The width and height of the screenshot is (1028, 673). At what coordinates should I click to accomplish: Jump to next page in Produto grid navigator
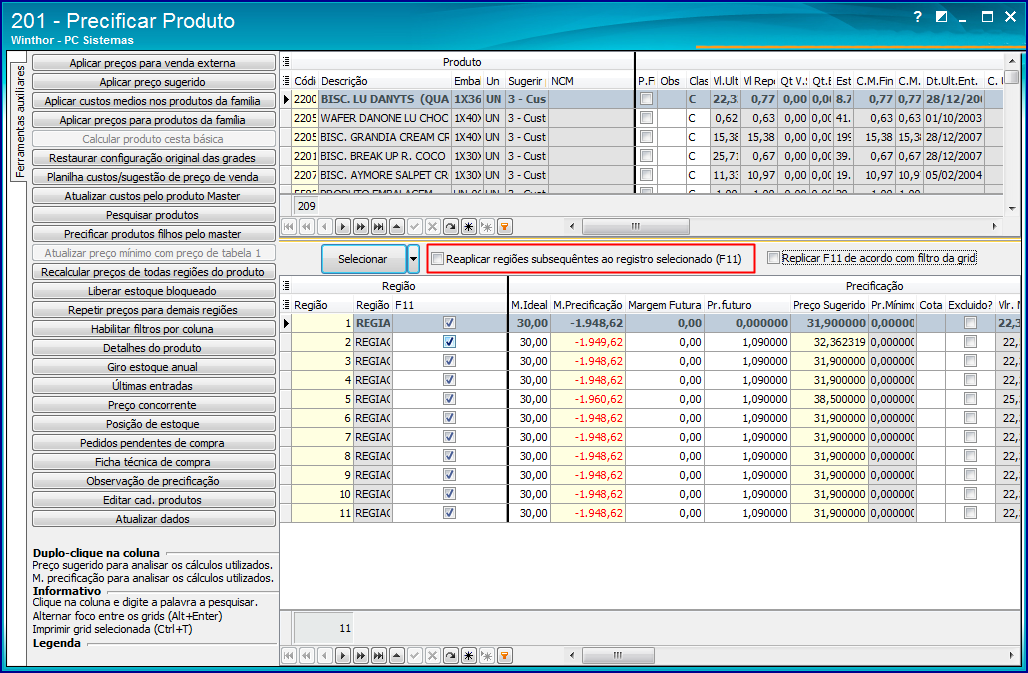point(361,227)
